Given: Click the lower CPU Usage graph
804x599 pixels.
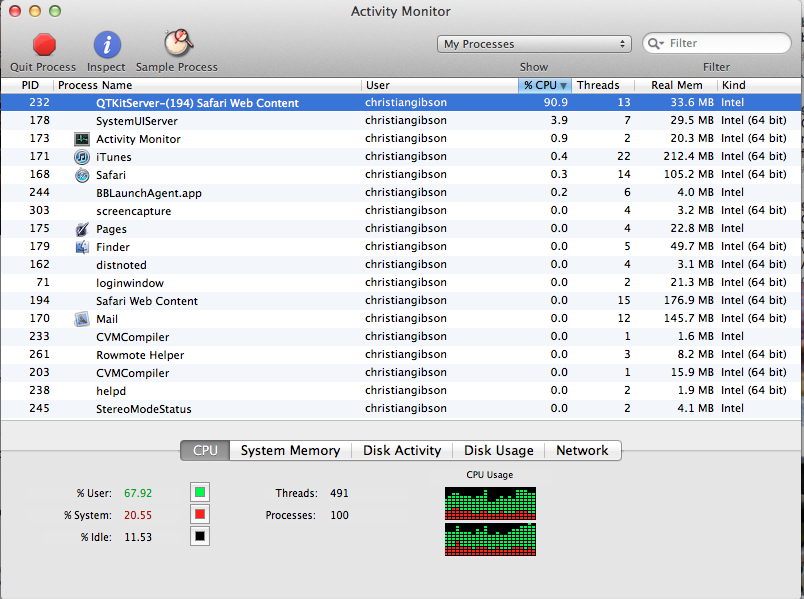Looking at the screenshot, I should click(x=490, y=540).
